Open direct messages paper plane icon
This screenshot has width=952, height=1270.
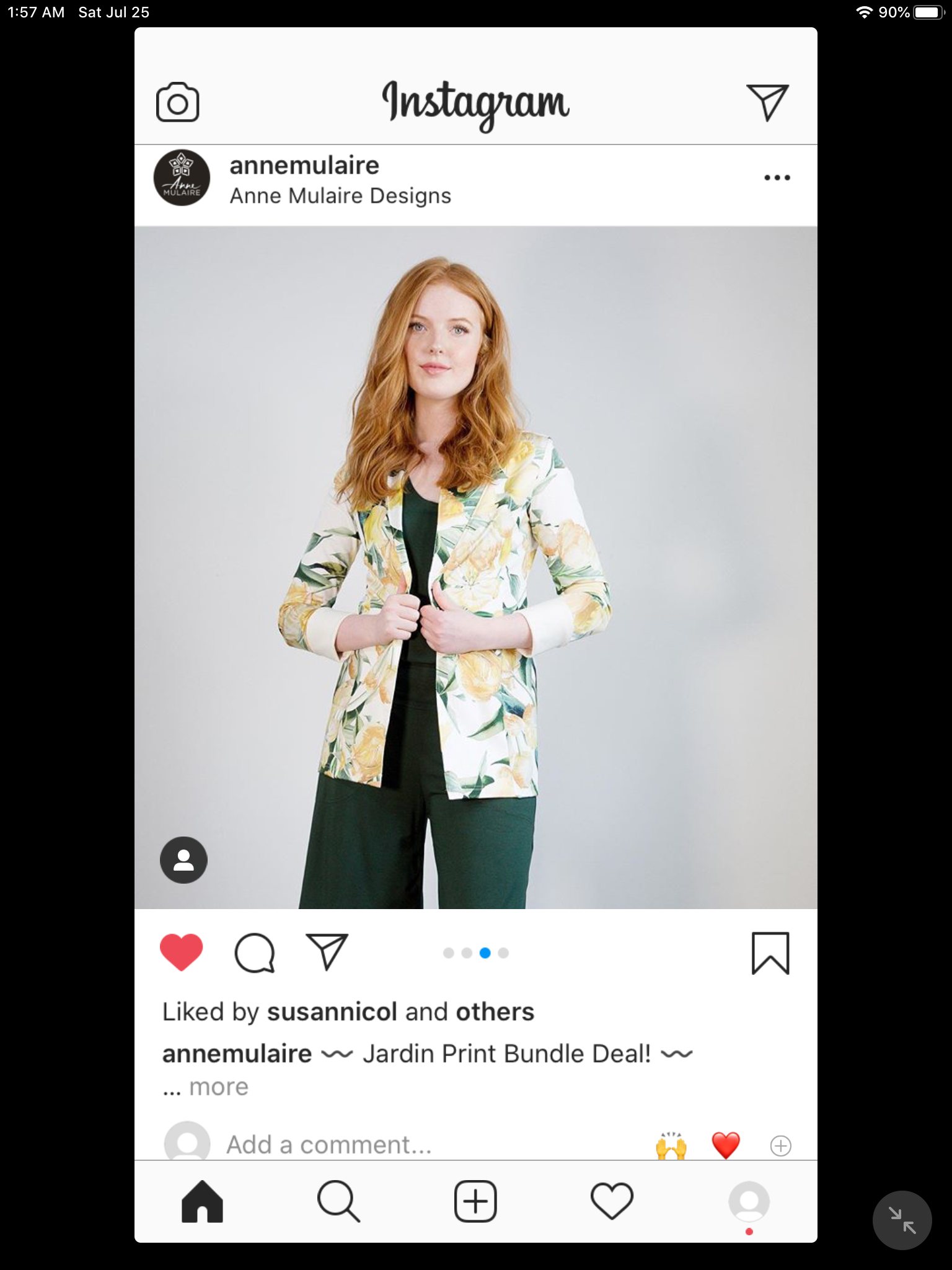point(767,102)
